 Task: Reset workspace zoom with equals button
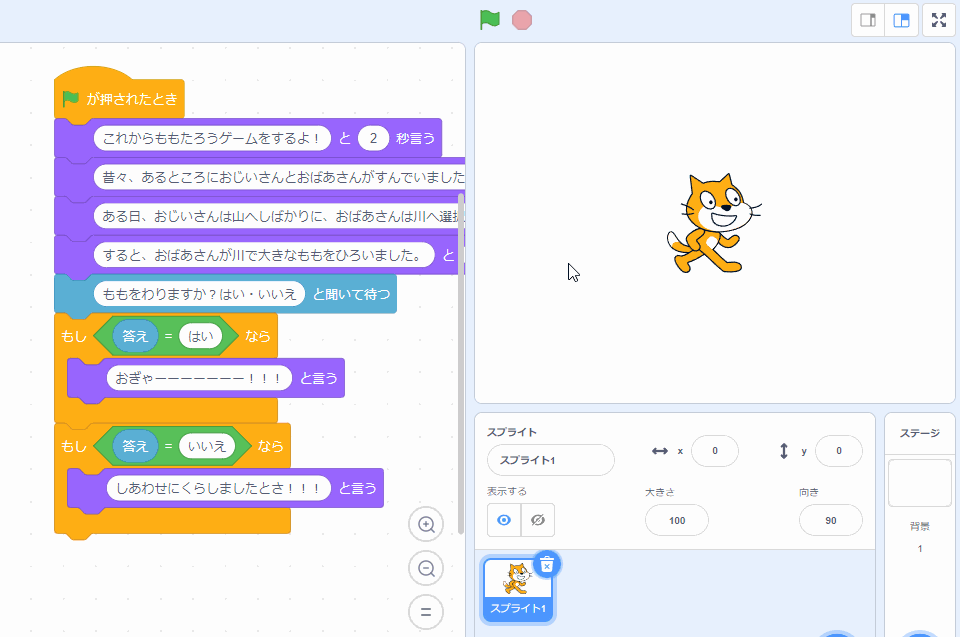click(426, 612)
